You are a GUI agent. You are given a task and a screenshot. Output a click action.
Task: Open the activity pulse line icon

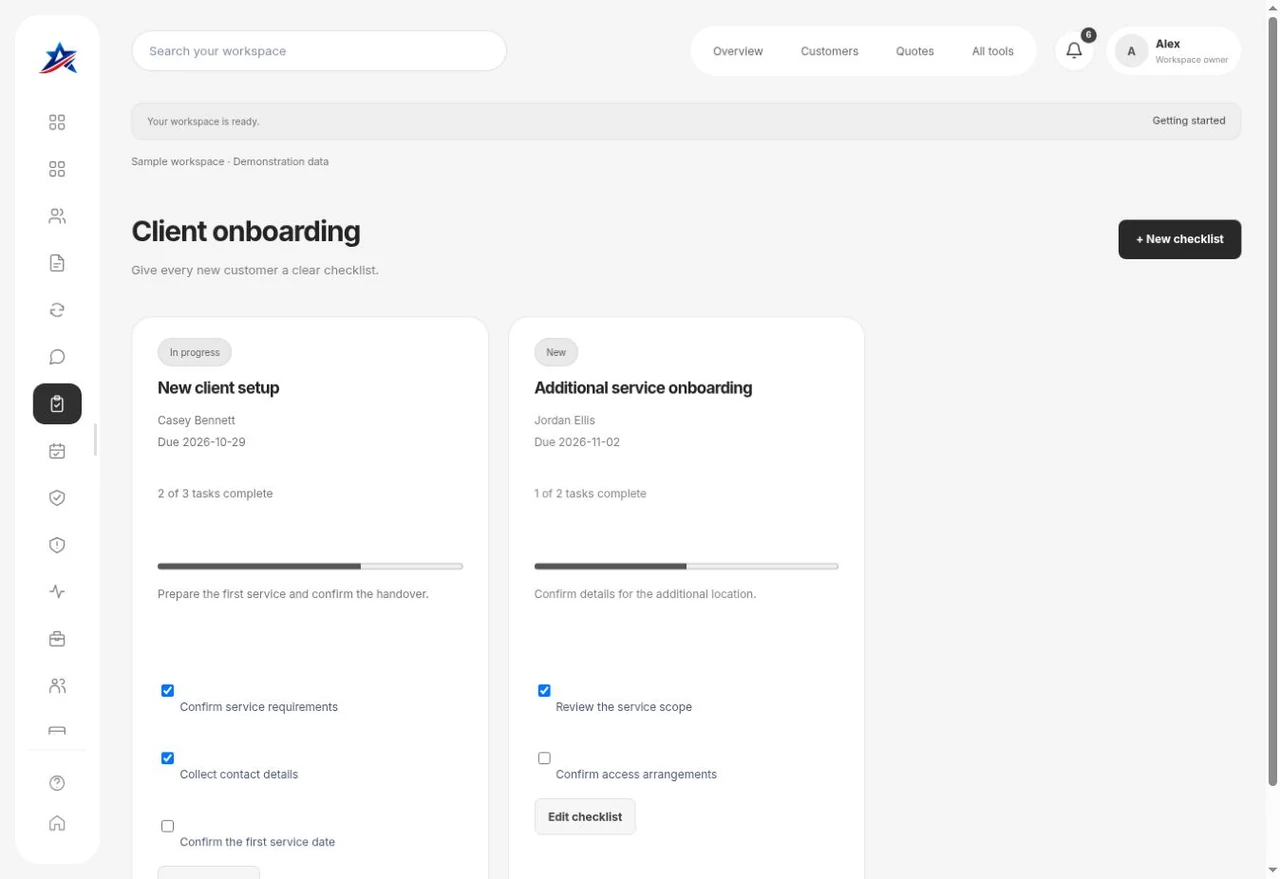pos(57,592)
